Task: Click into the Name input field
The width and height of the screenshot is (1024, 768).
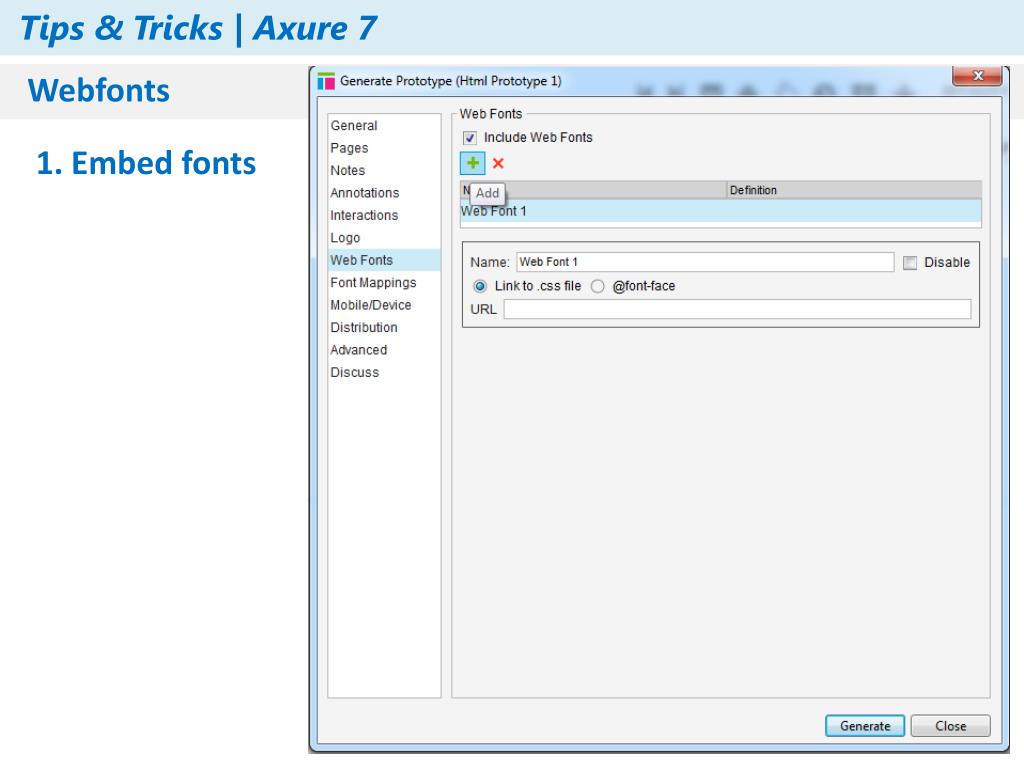Action: tap(705, 262)
